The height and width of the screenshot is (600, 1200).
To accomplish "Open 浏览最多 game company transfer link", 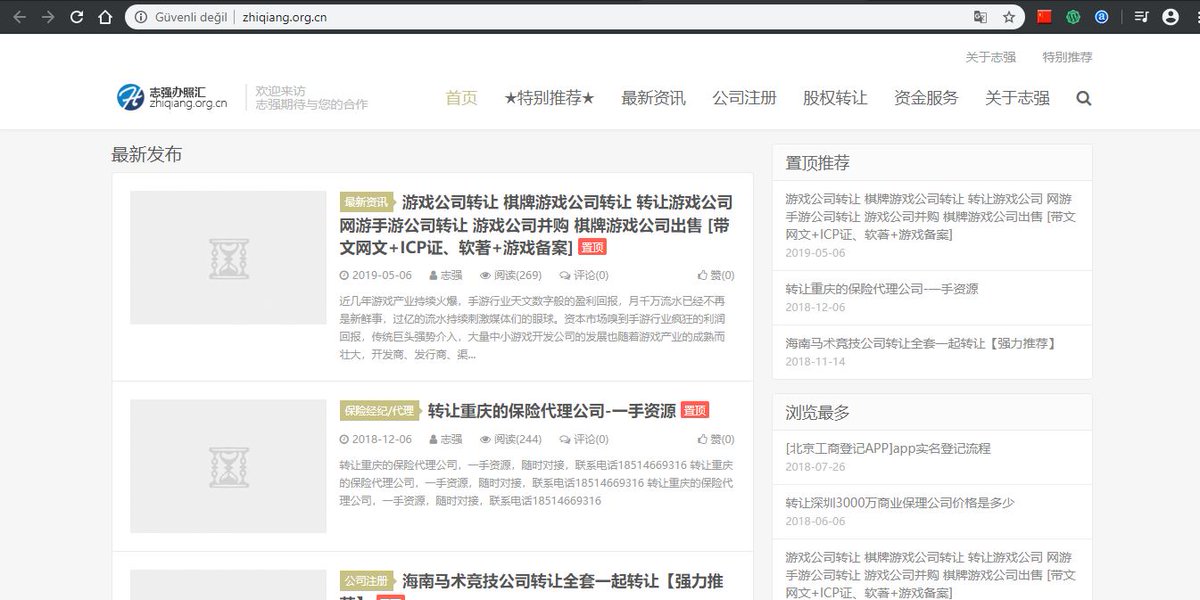I will tap(930, 575).
